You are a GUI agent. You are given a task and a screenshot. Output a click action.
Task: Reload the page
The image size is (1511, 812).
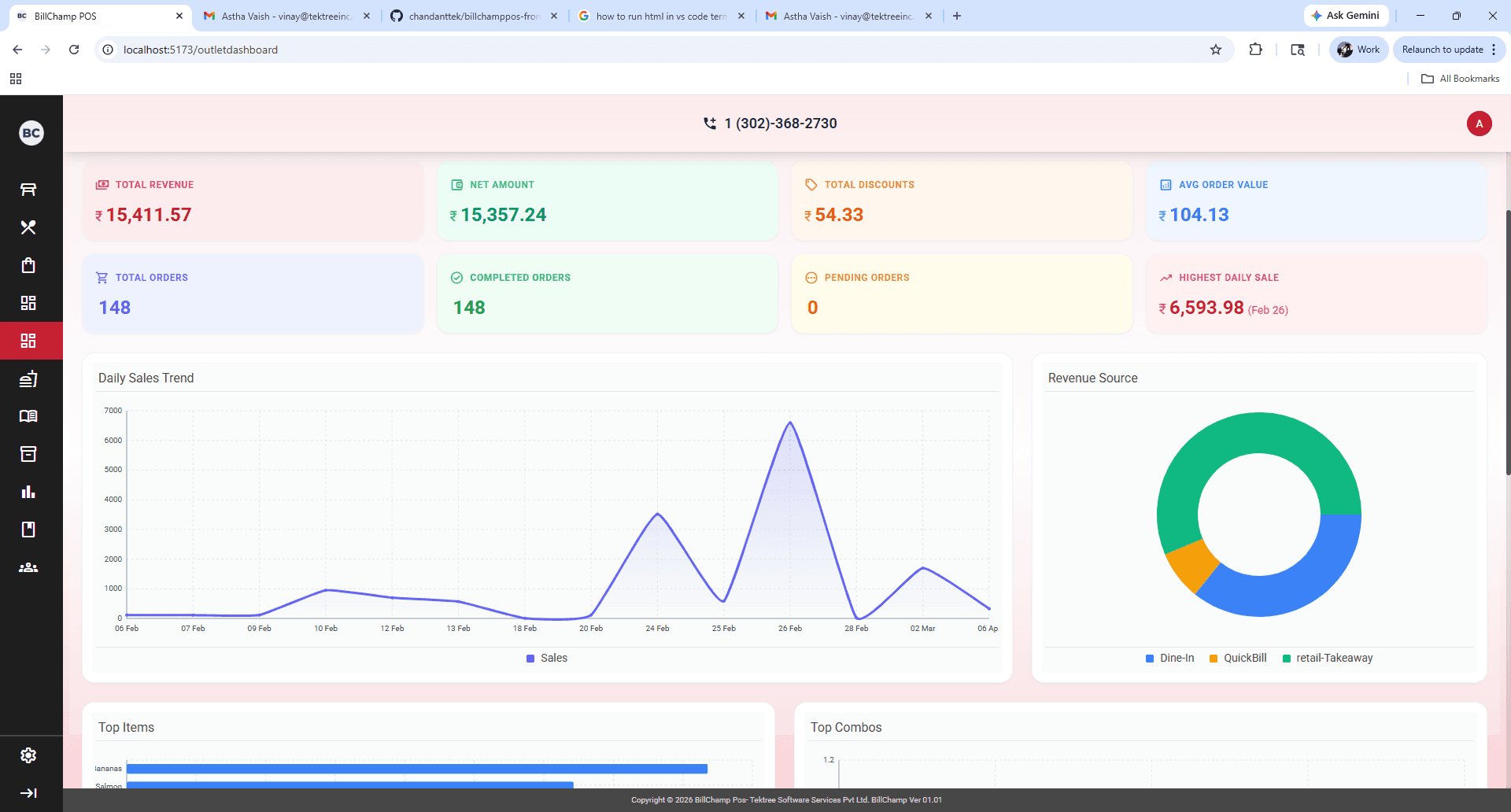tap(74, 50)
